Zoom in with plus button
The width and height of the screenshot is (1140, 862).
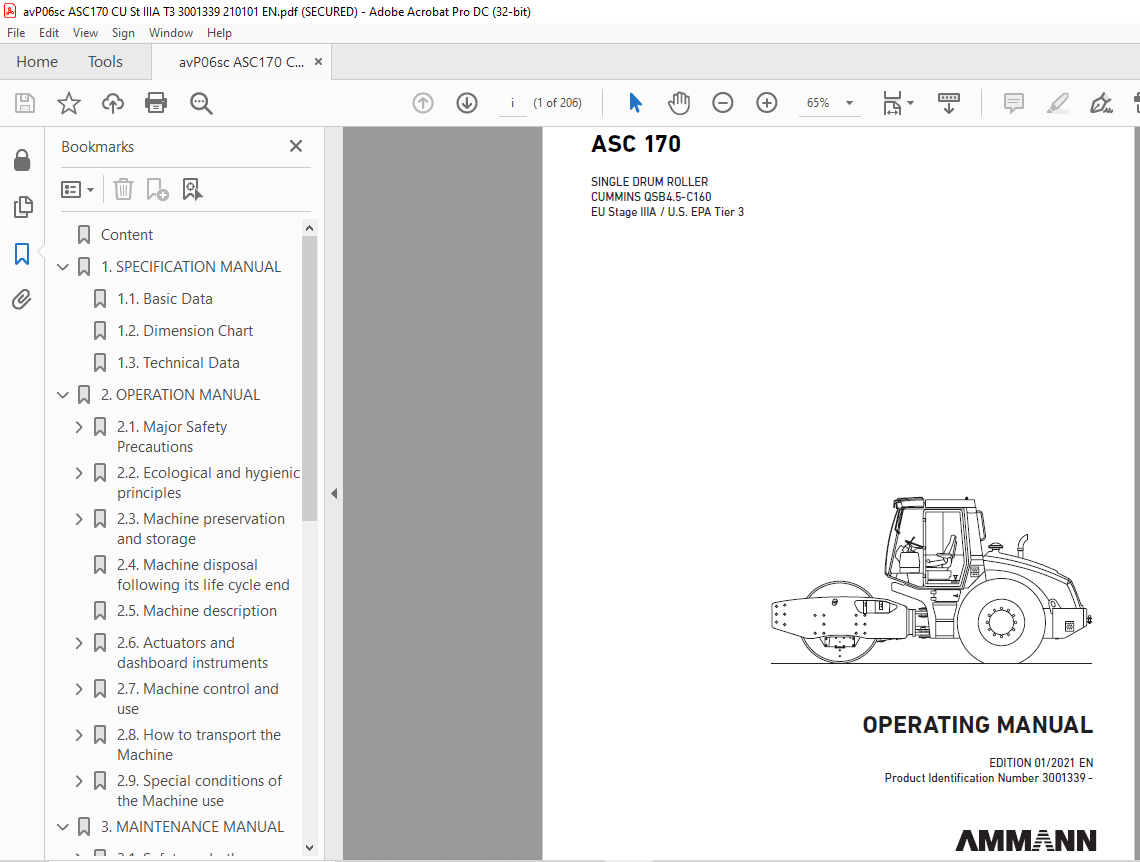[766, 103]
